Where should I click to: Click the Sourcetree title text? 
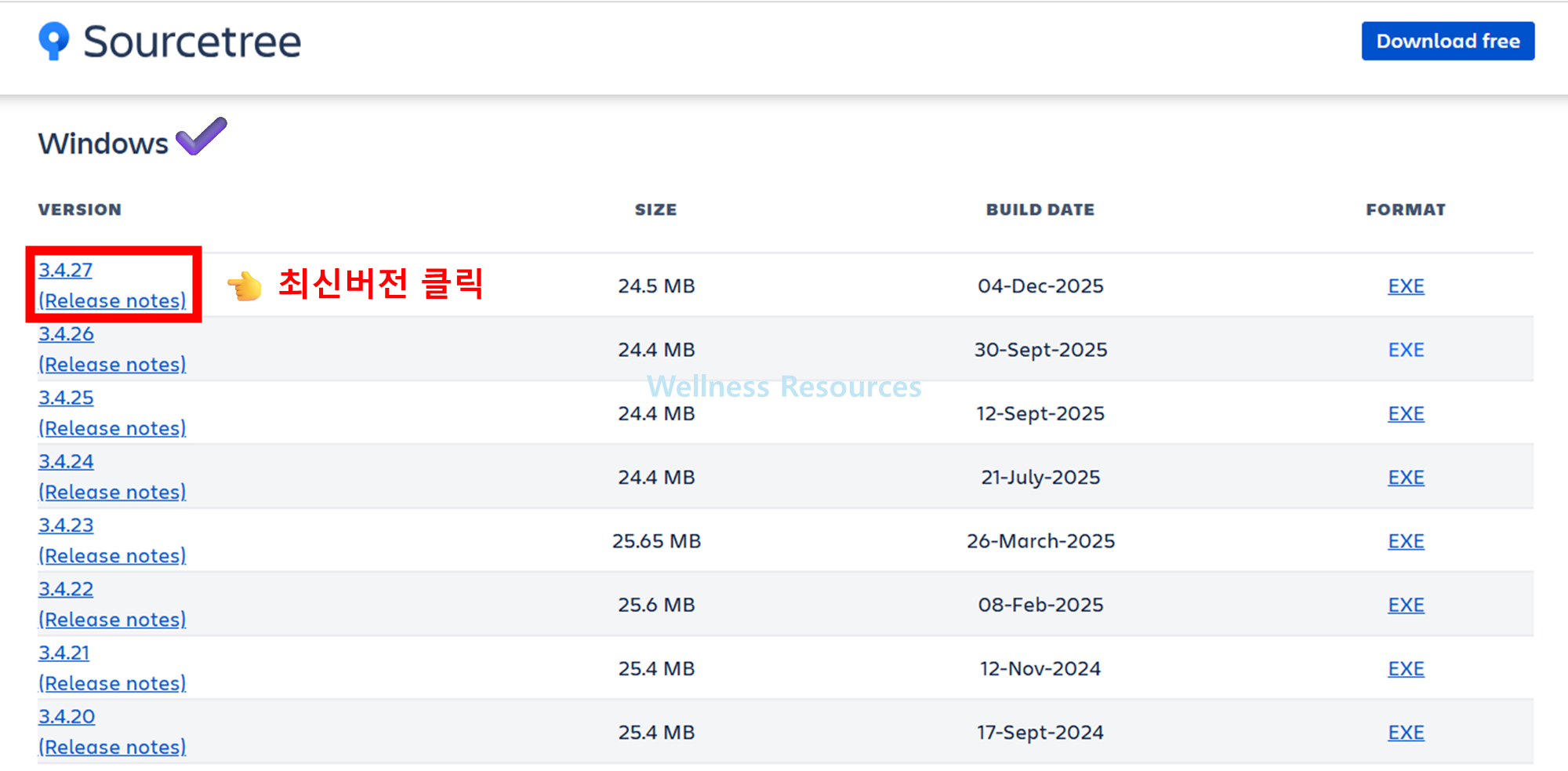[192, 42]
